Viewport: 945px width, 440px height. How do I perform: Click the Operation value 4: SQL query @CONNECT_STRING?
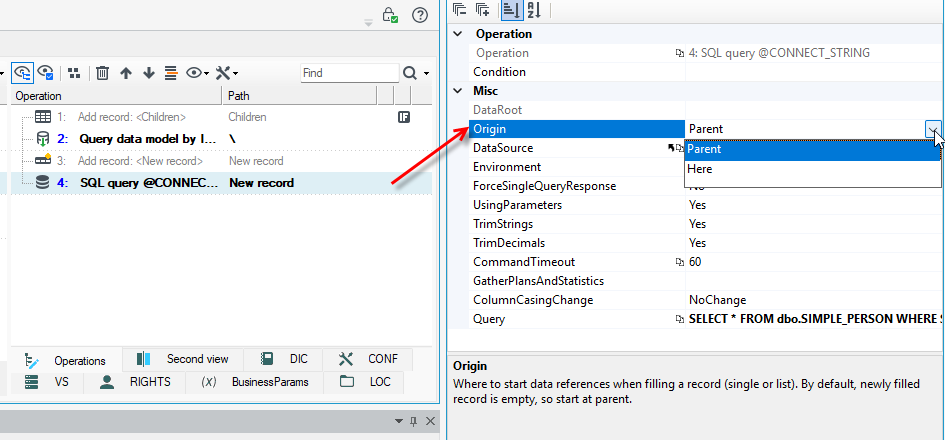[x=779, y=53]
